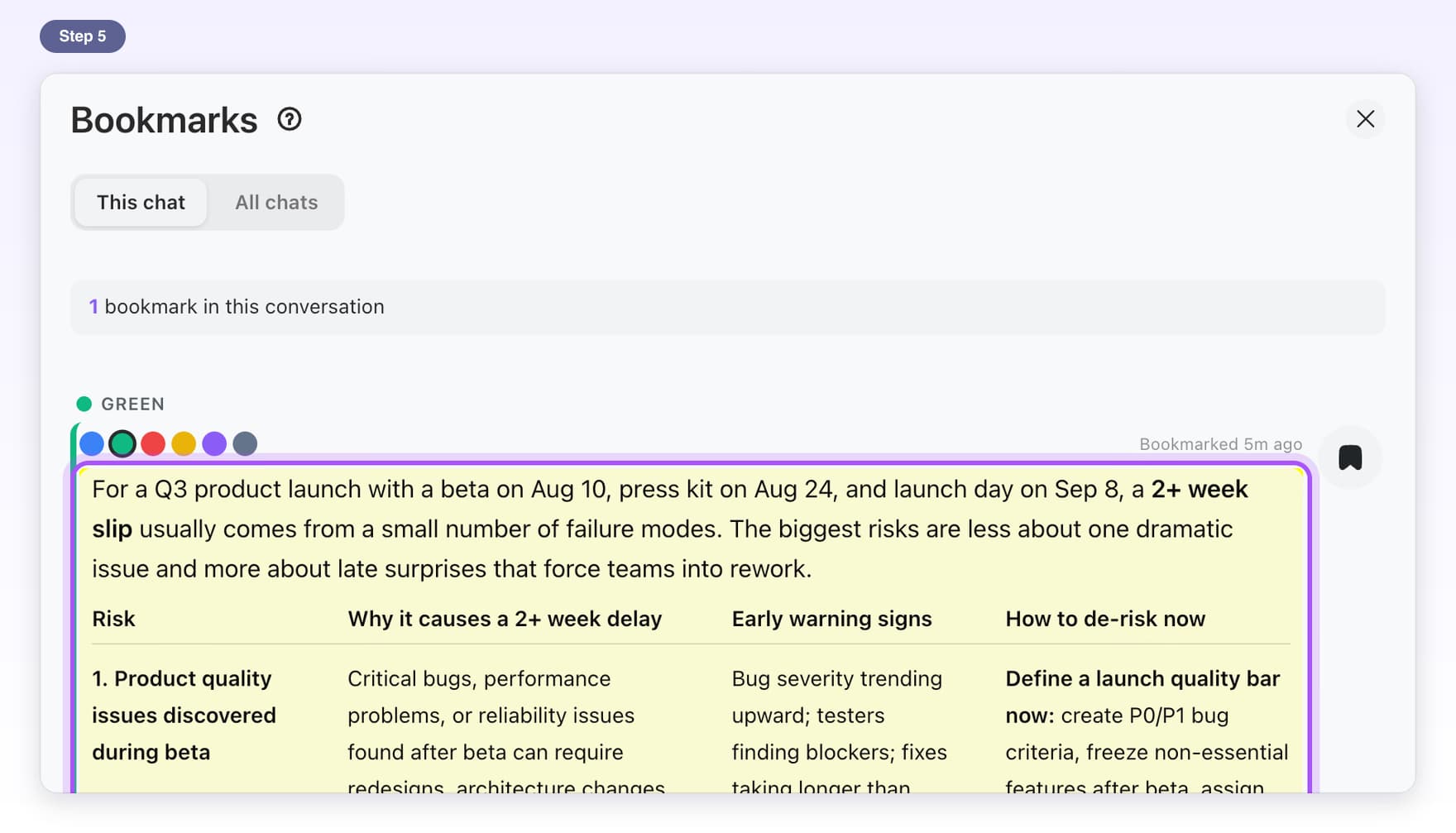Pick the red bookmark color
1456x833 pixels.
(x=153, y=443)
